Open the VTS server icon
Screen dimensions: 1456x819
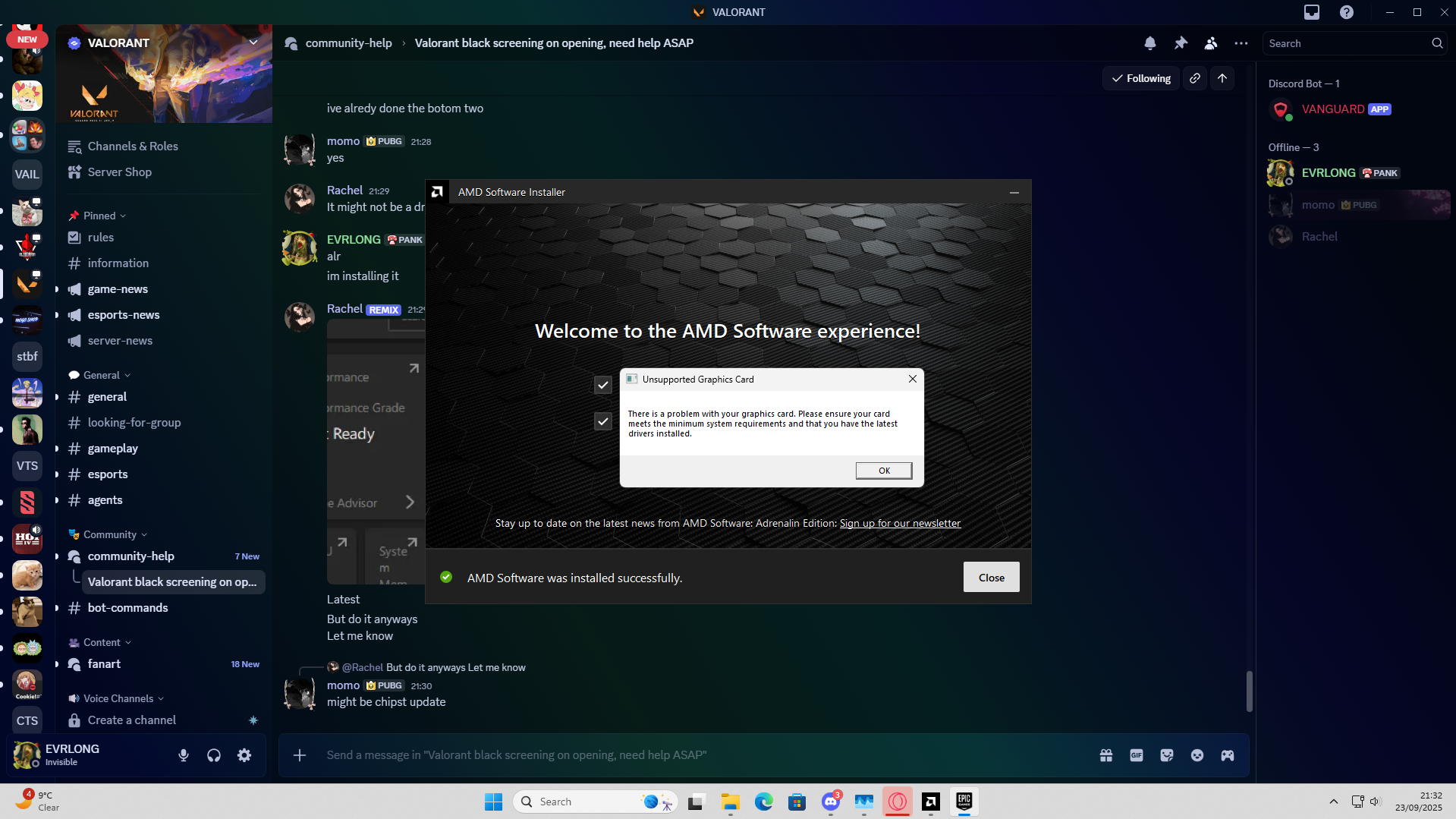click(x=27, y=466)
